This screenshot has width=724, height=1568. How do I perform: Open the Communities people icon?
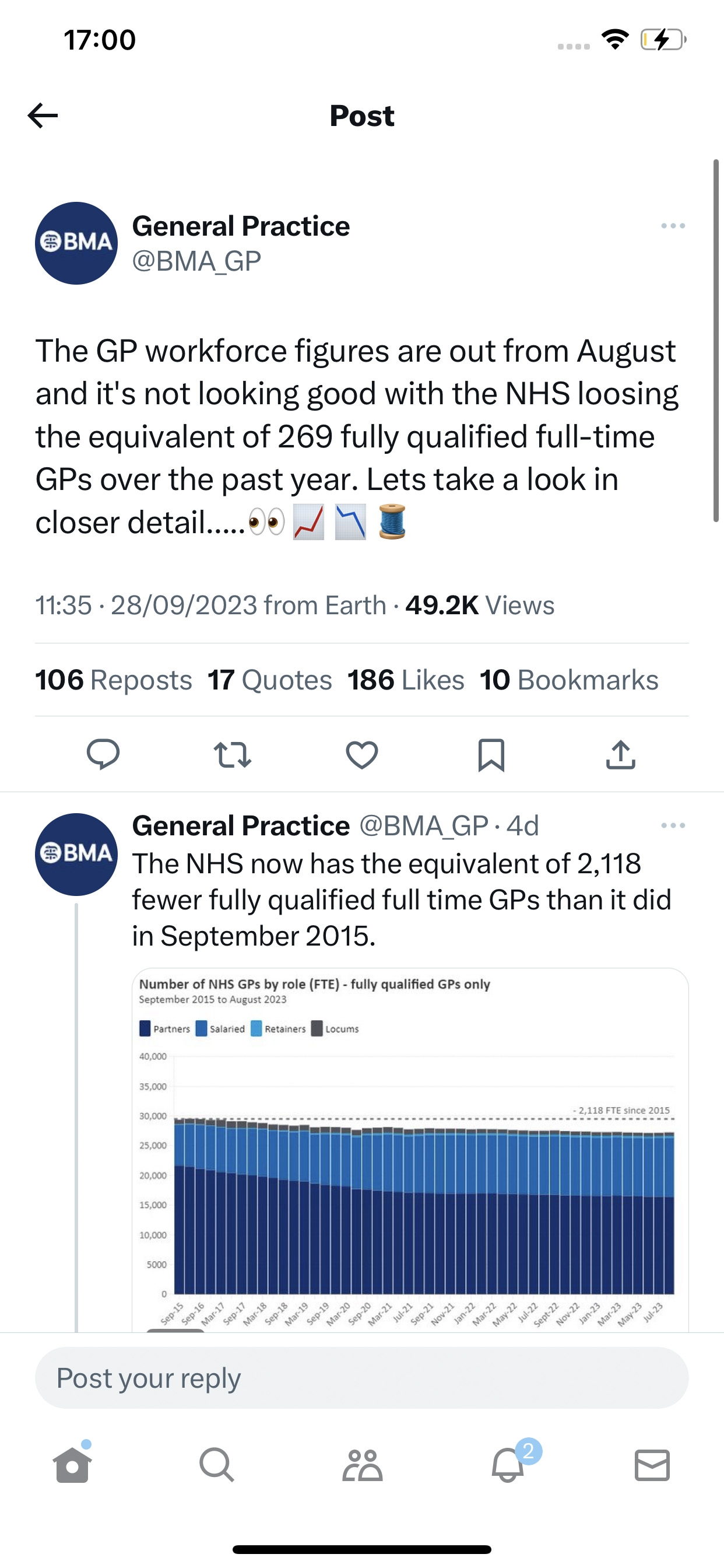coord(362,1465)
